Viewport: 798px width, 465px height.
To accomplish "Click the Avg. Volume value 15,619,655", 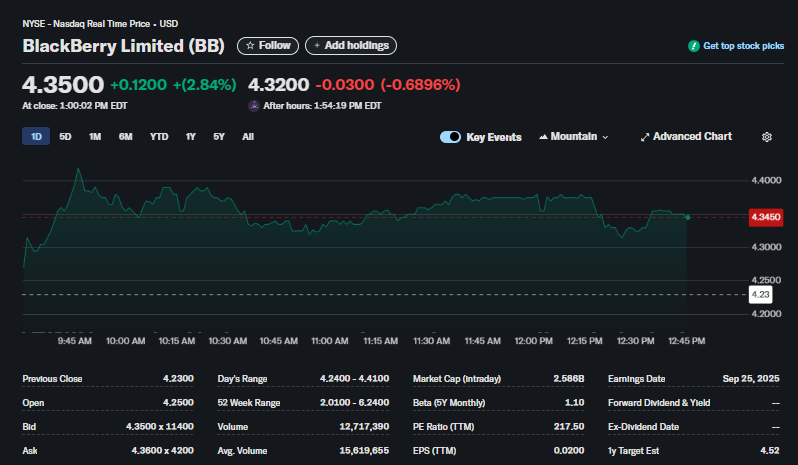I will pyautogui.click(x=364, y=450).
